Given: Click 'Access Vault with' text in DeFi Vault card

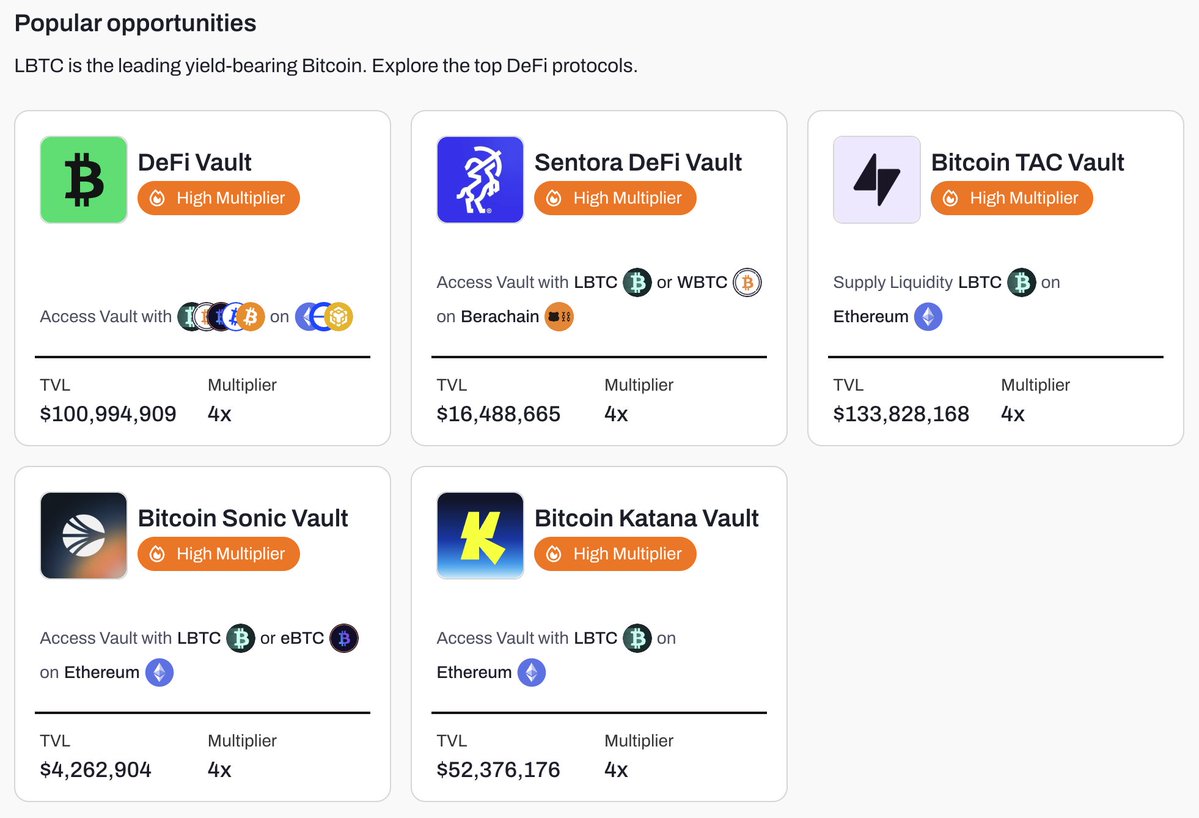Looking at the screenshot, I should pyautogui.click(x=106, y=316).
